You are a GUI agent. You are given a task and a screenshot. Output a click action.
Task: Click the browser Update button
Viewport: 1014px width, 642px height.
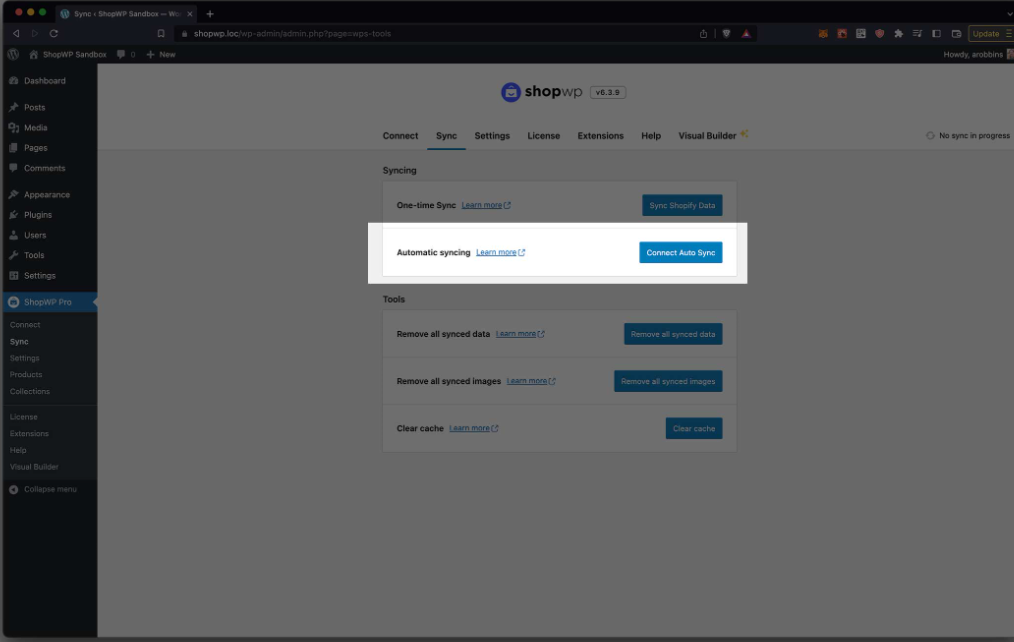[x=990, y=34]
